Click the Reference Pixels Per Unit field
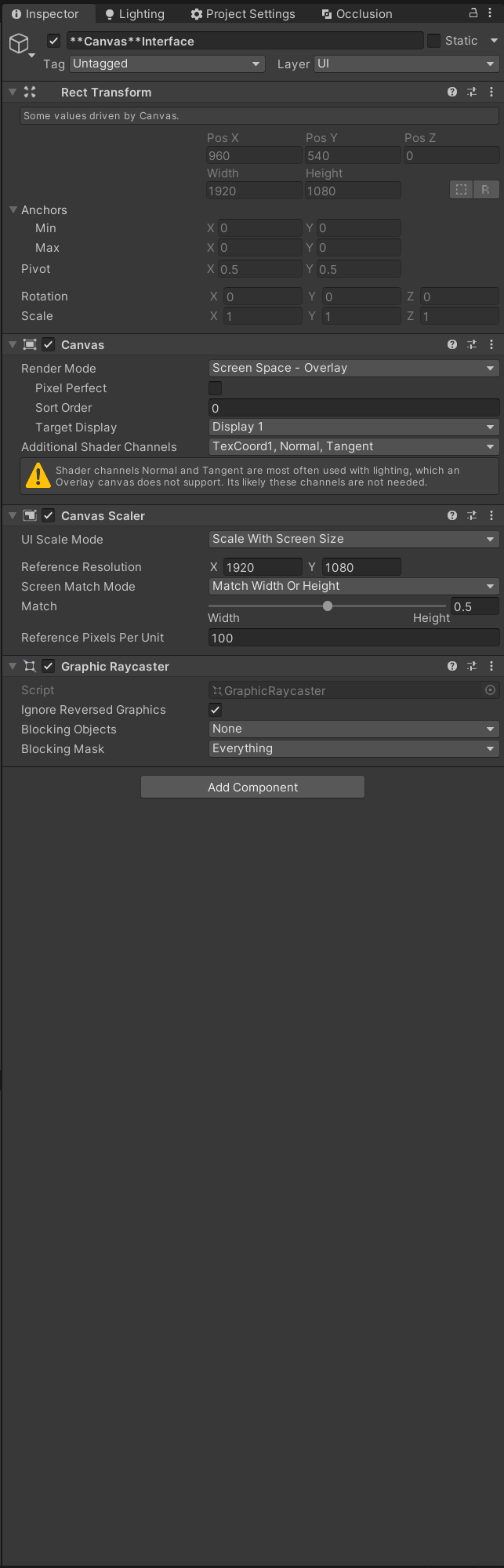This screenshot has width=504, height=1568. (x=354, y=638)
